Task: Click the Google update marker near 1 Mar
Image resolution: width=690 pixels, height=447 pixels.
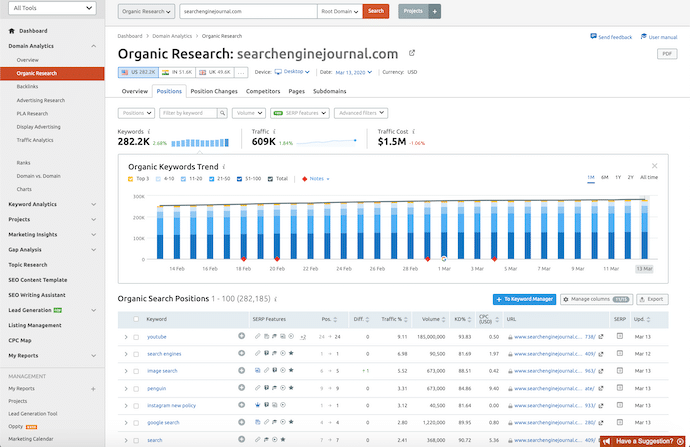Action: [444, 259]
